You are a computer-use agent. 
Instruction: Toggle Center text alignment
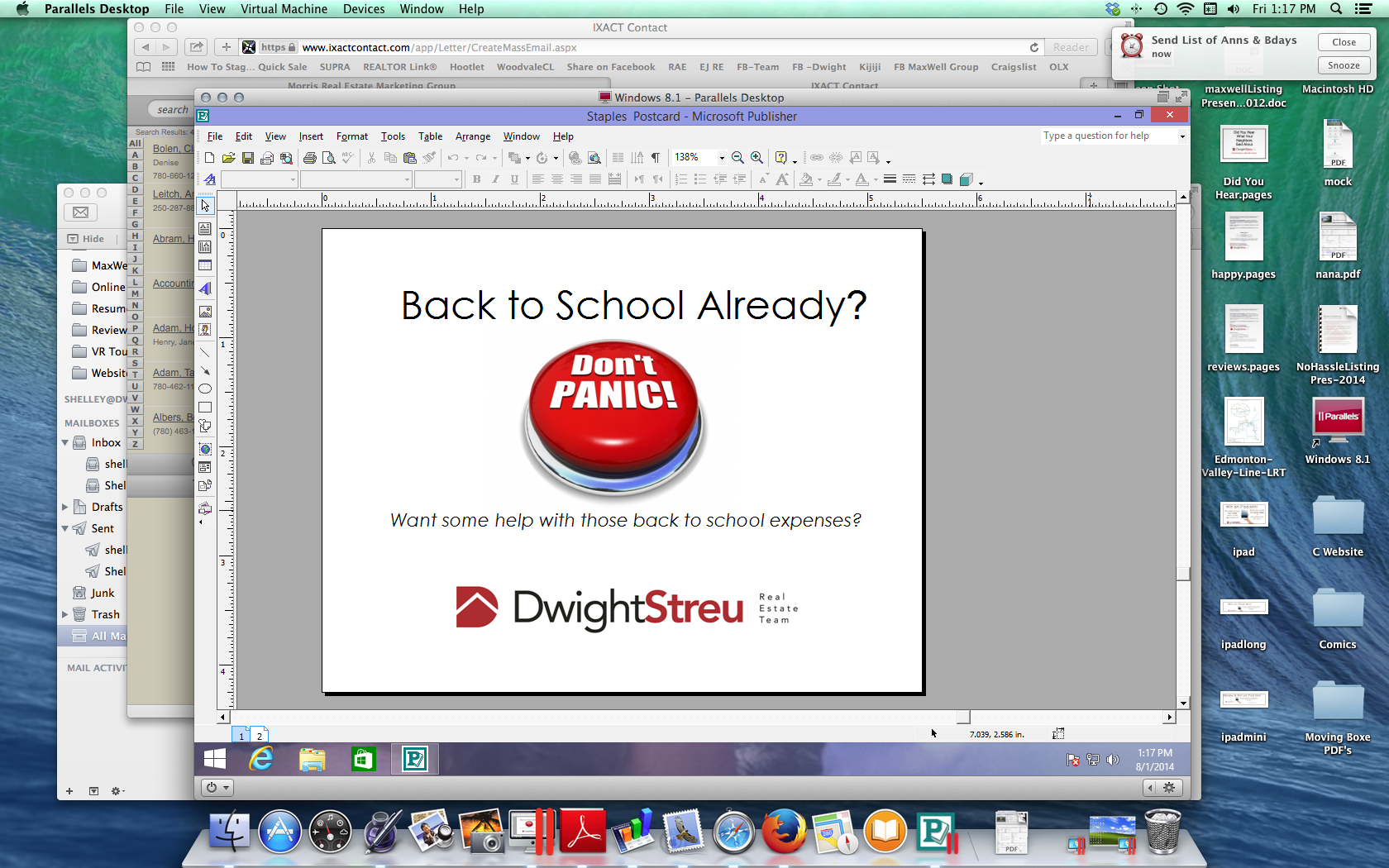coord(557,179)
